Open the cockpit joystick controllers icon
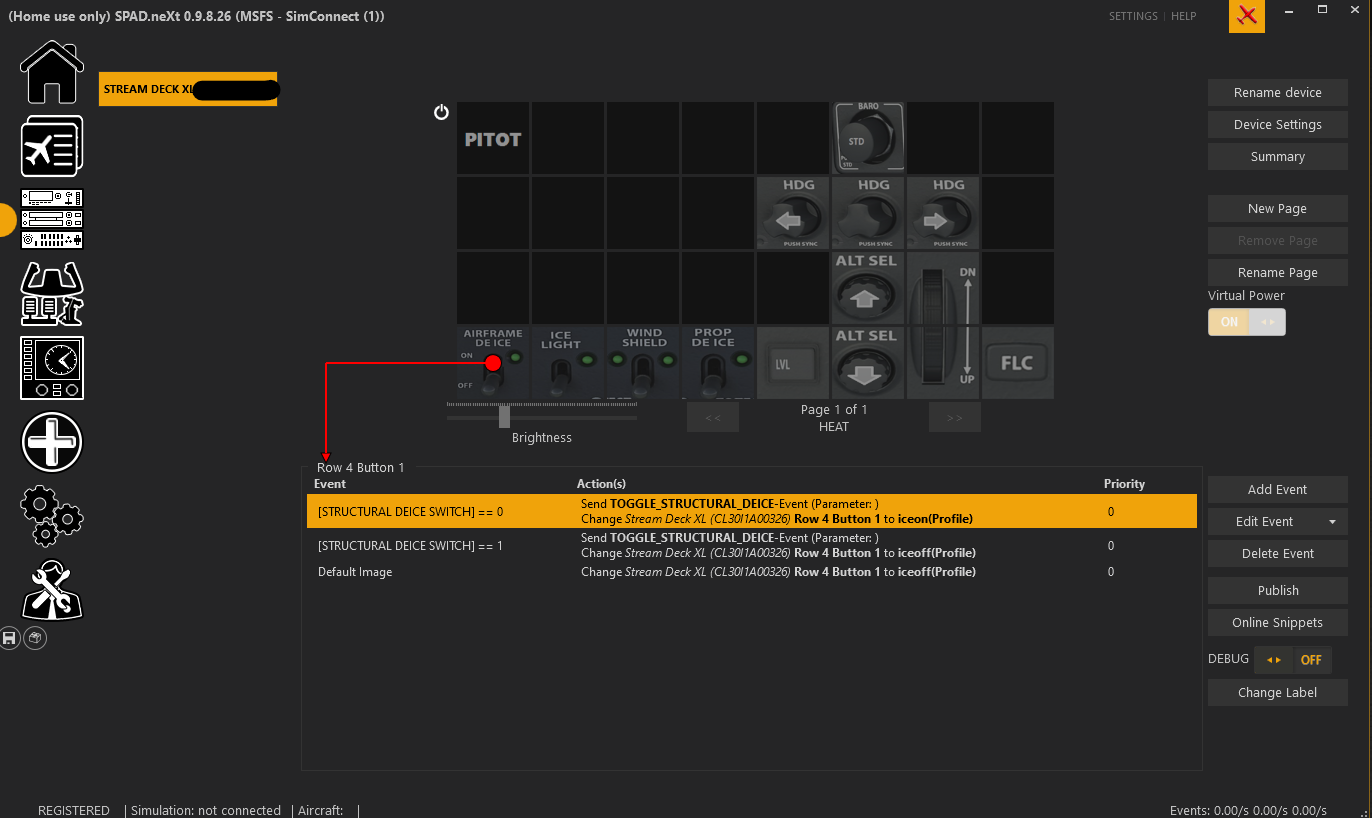 click(52, 294)
